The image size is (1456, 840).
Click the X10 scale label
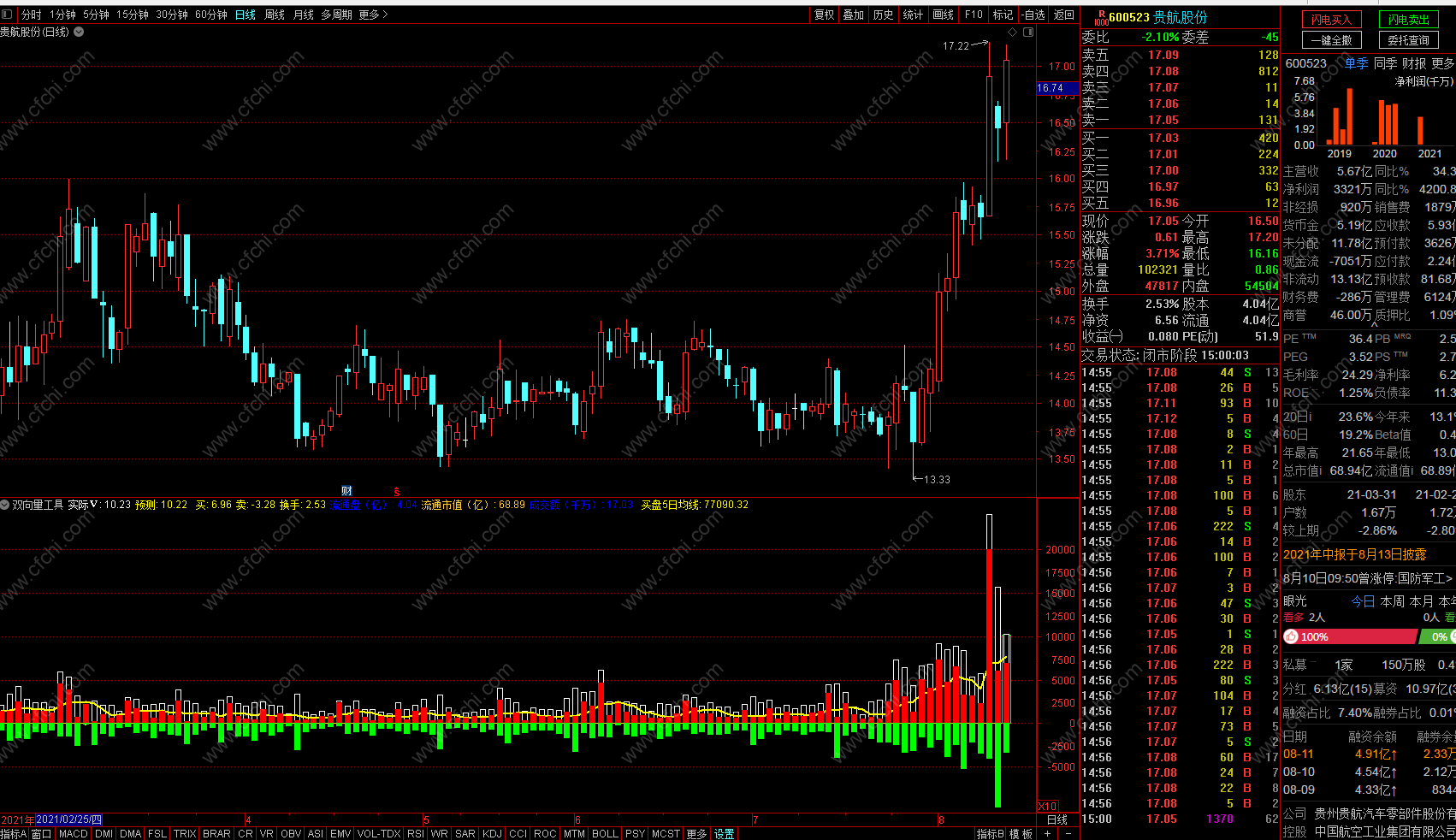[1047, 807]
